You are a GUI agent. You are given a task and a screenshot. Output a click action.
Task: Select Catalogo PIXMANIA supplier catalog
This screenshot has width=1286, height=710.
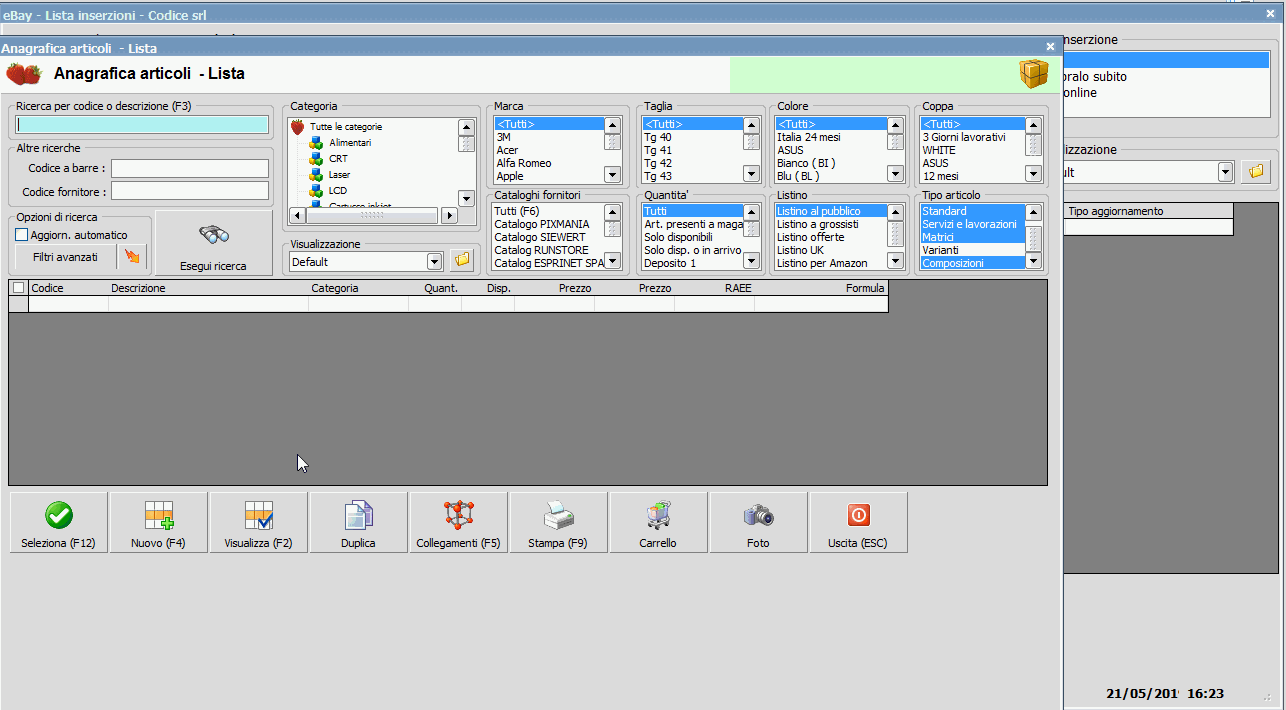[548, 224]
